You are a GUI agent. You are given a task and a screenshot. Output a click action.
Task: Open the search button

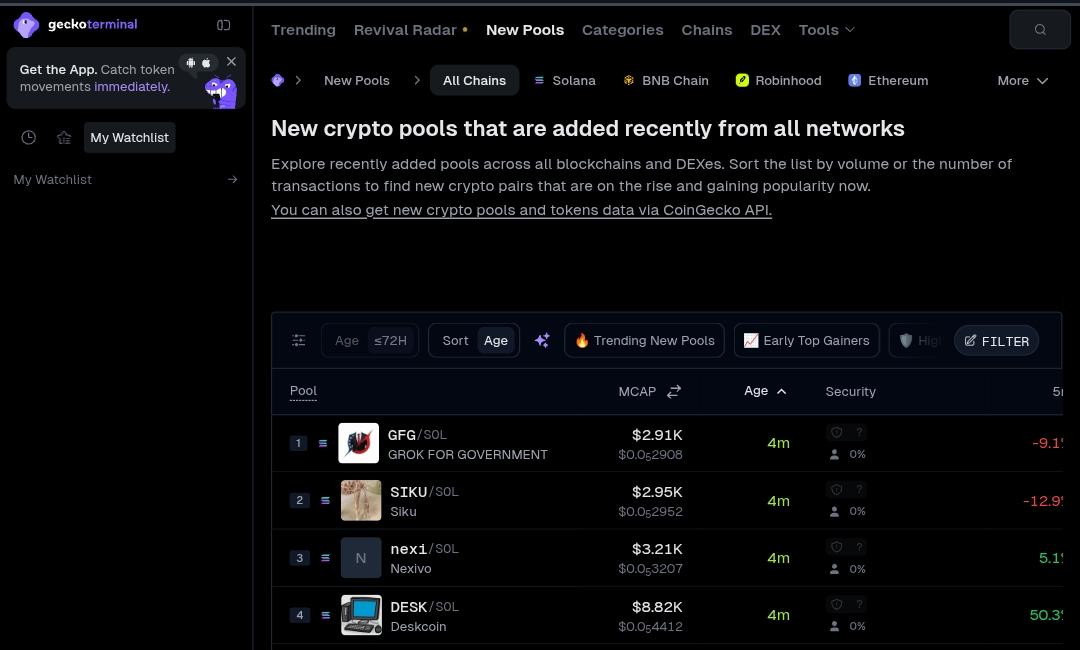(x=1040, y=30)
